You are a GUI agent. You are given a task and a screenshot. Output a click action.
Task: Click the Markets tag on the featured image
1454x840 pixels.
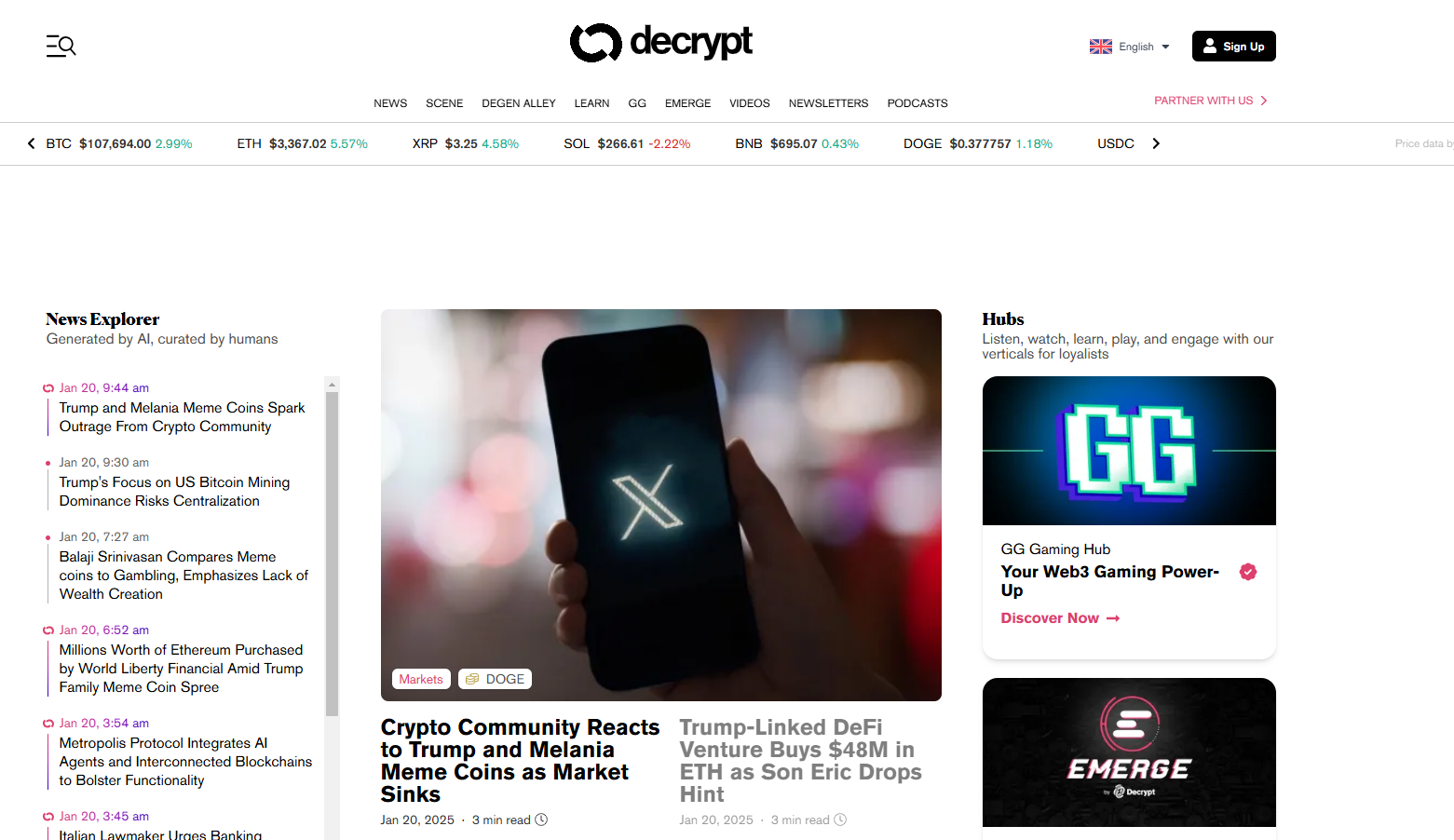[421, 679]
